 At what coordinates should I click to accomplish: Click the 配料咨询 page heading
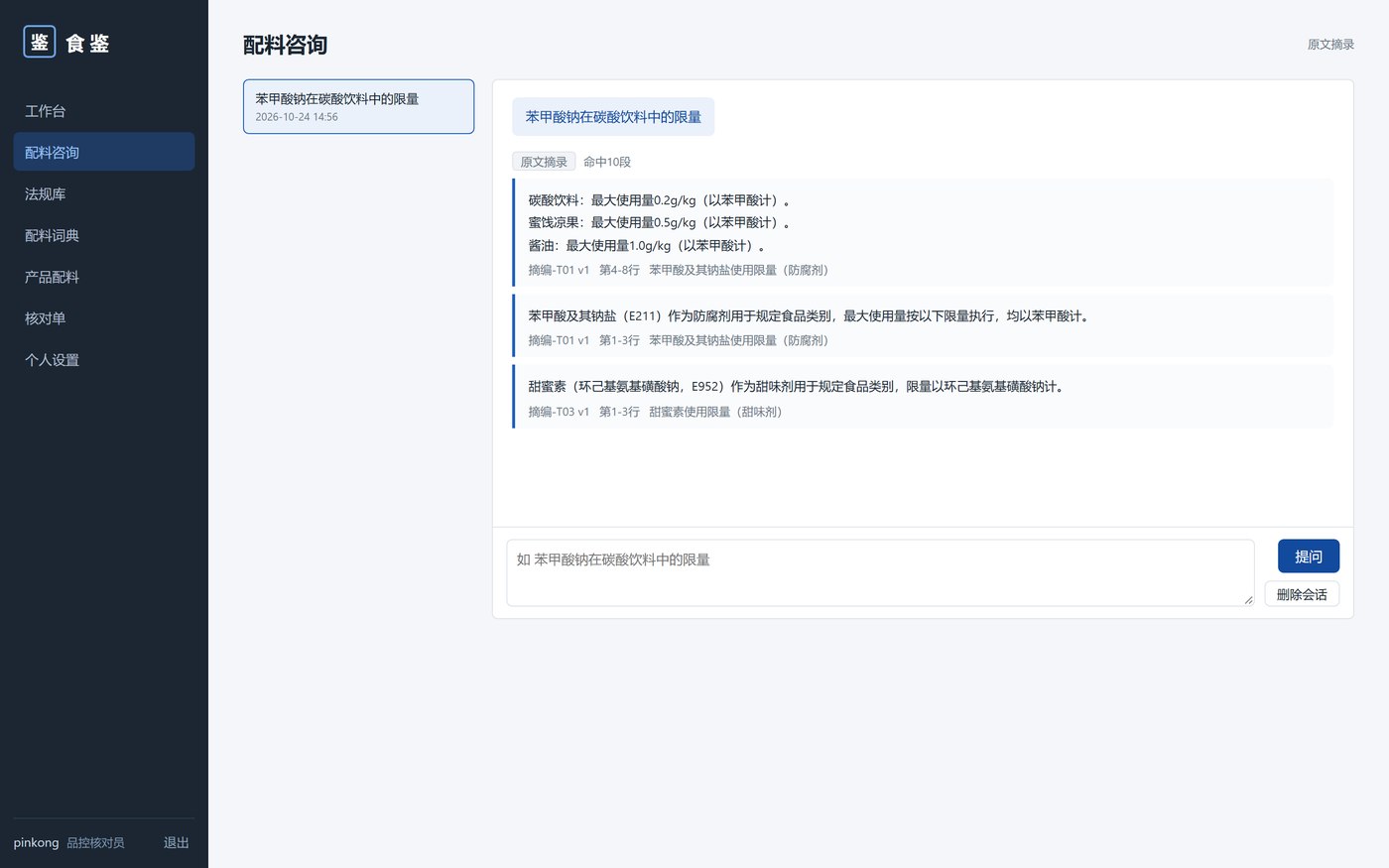[x=285, y=45]
